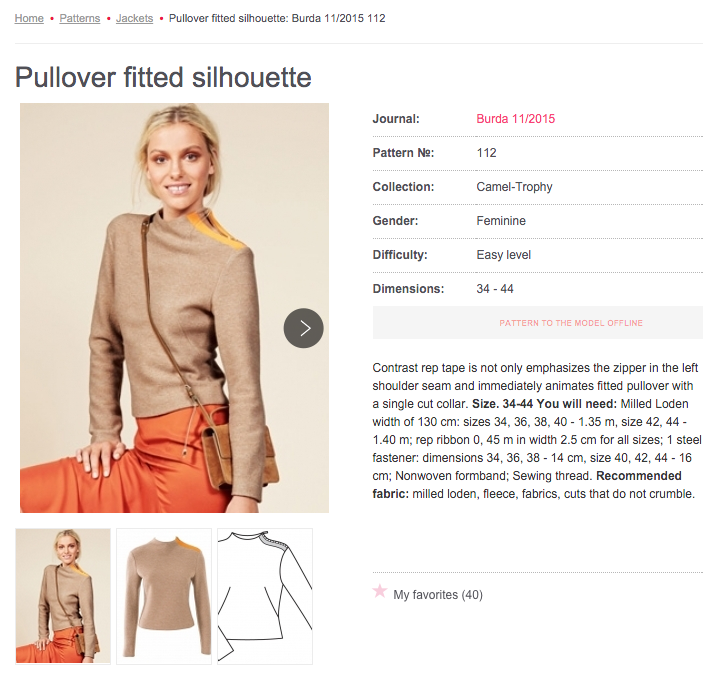
Task: Go to the Patterns breadcrumb link
Action: pos(80,18)
